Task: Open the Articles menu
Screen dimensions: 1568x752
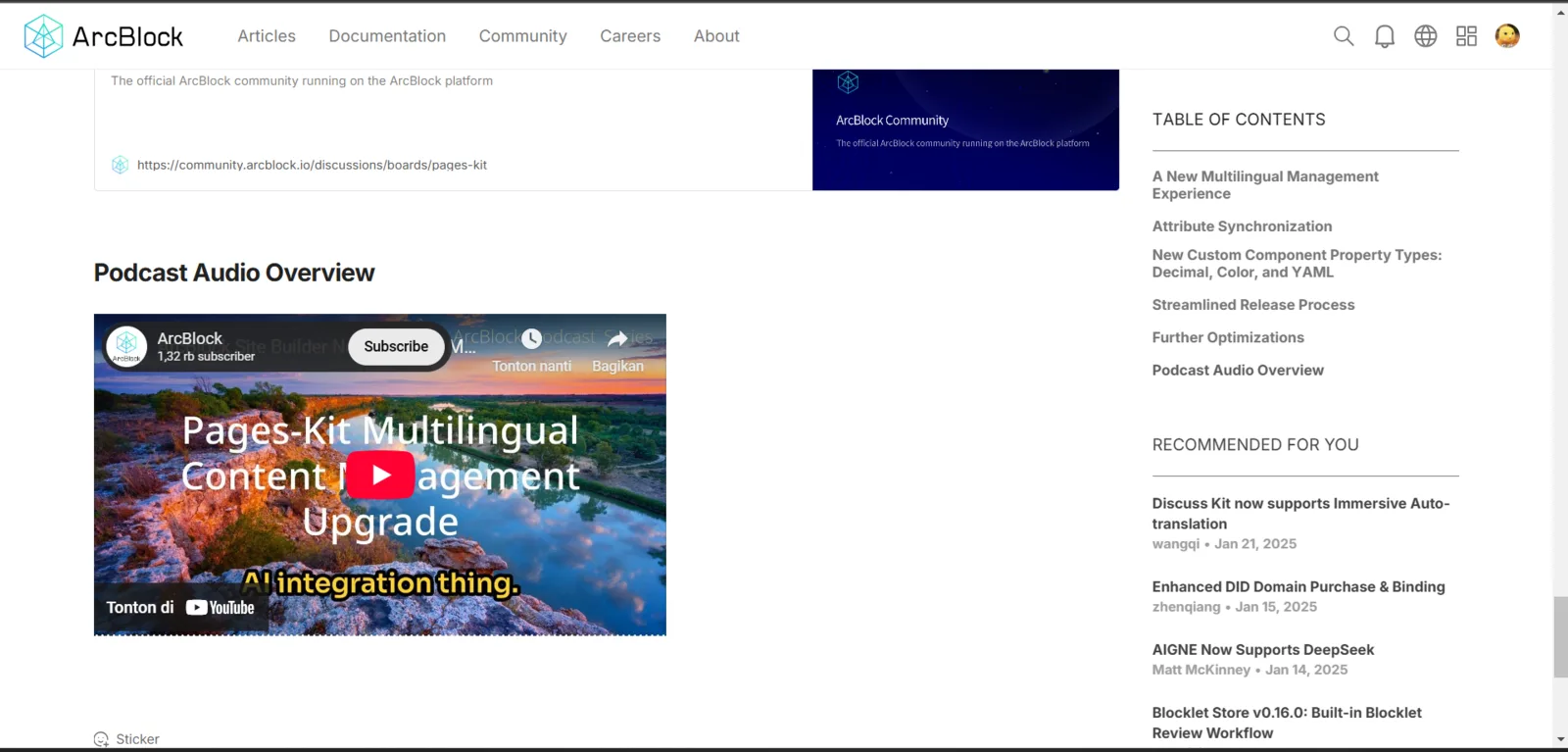Action: (x=267, y=36)
